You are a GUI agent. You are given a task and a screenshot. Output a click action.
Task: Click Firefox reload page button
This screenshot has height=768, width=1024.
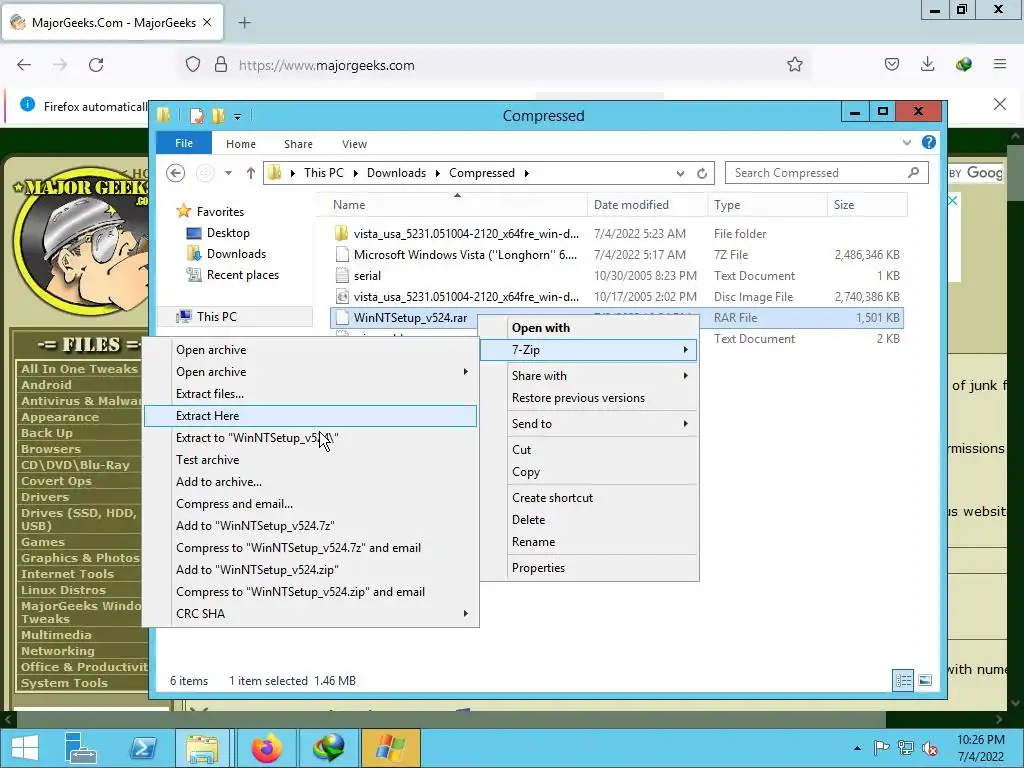pos(96,65)
